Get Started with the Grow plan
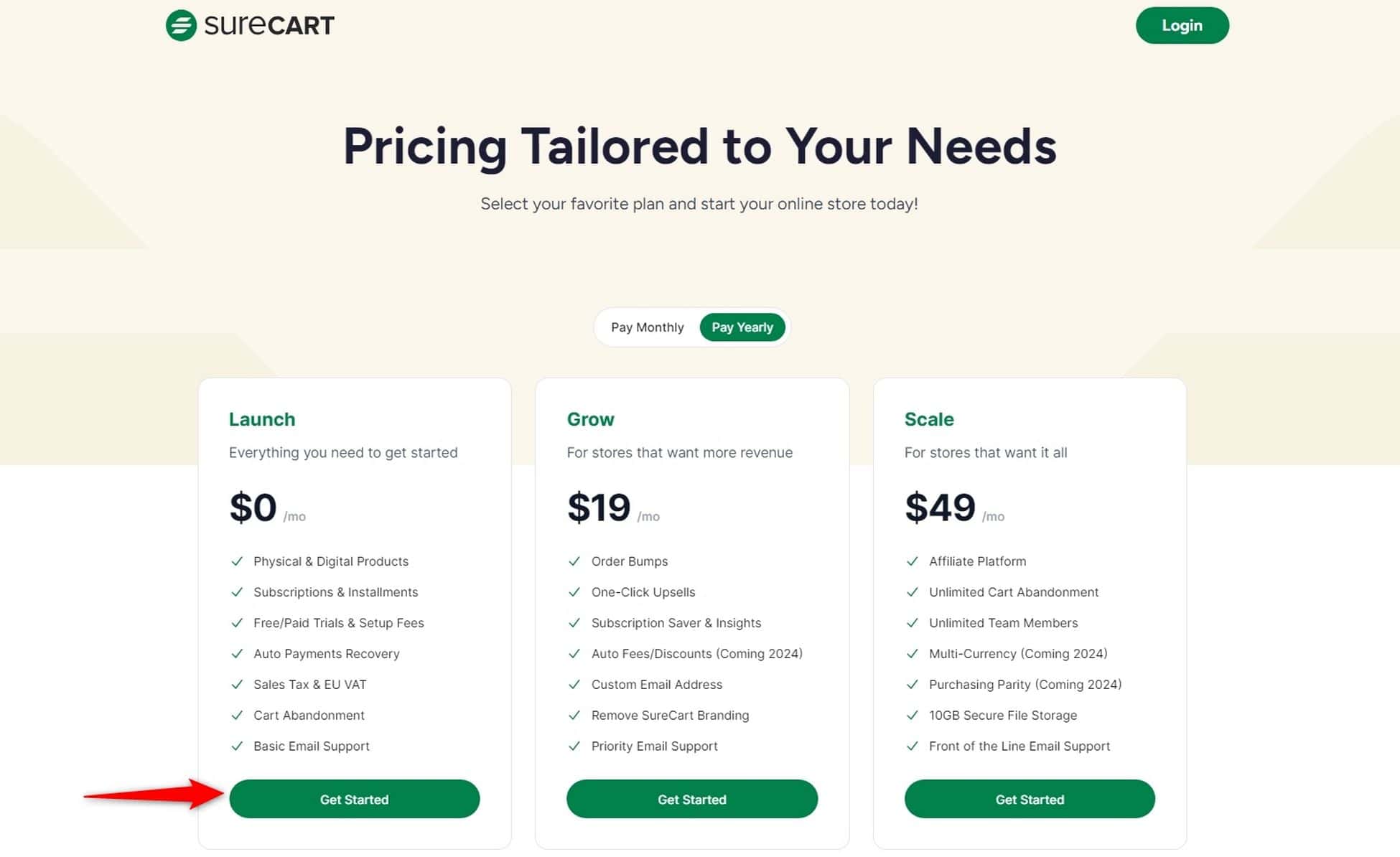 click(x=691, y=799)
